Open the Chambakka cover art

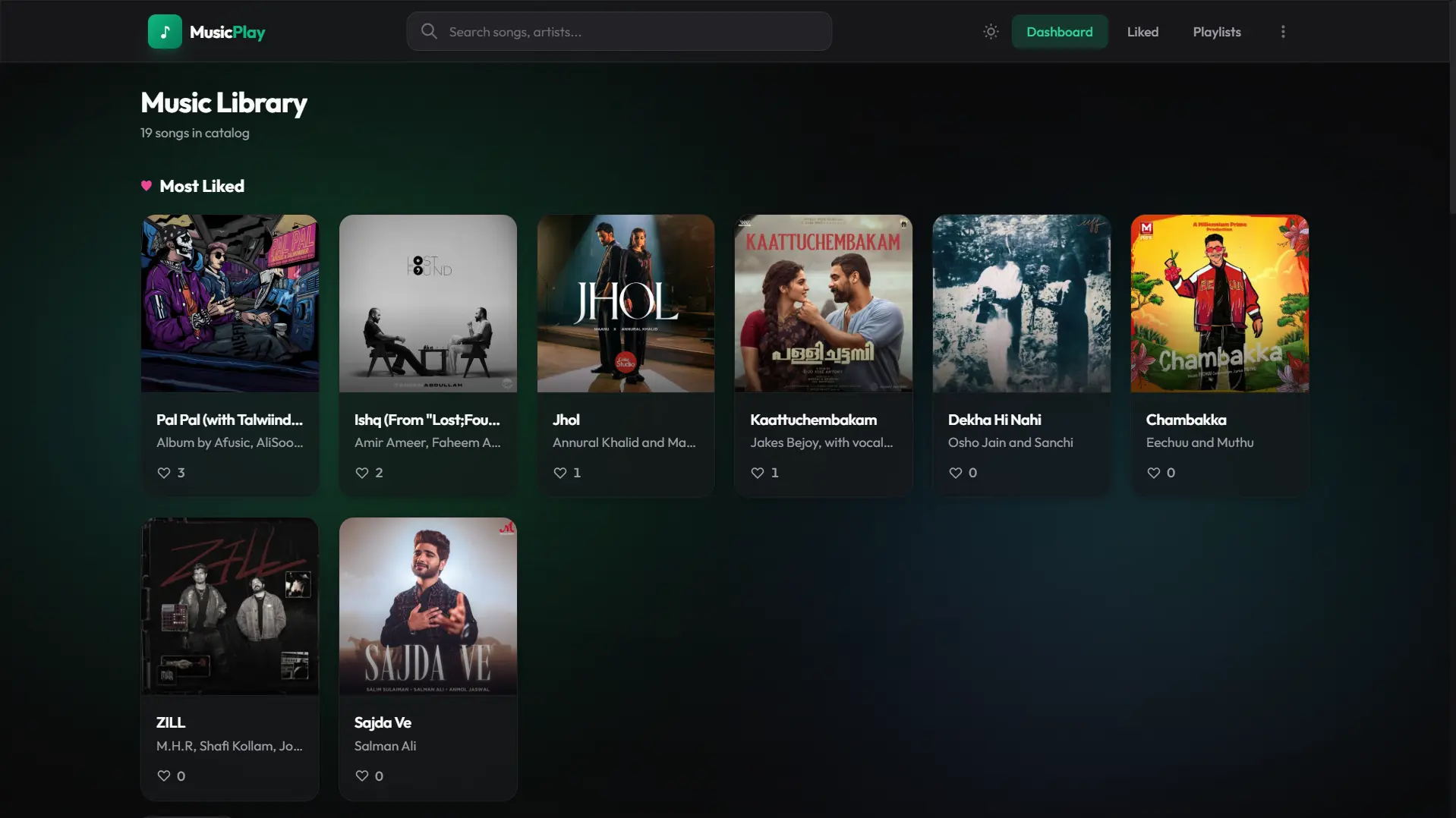[x=1220, y=304]
